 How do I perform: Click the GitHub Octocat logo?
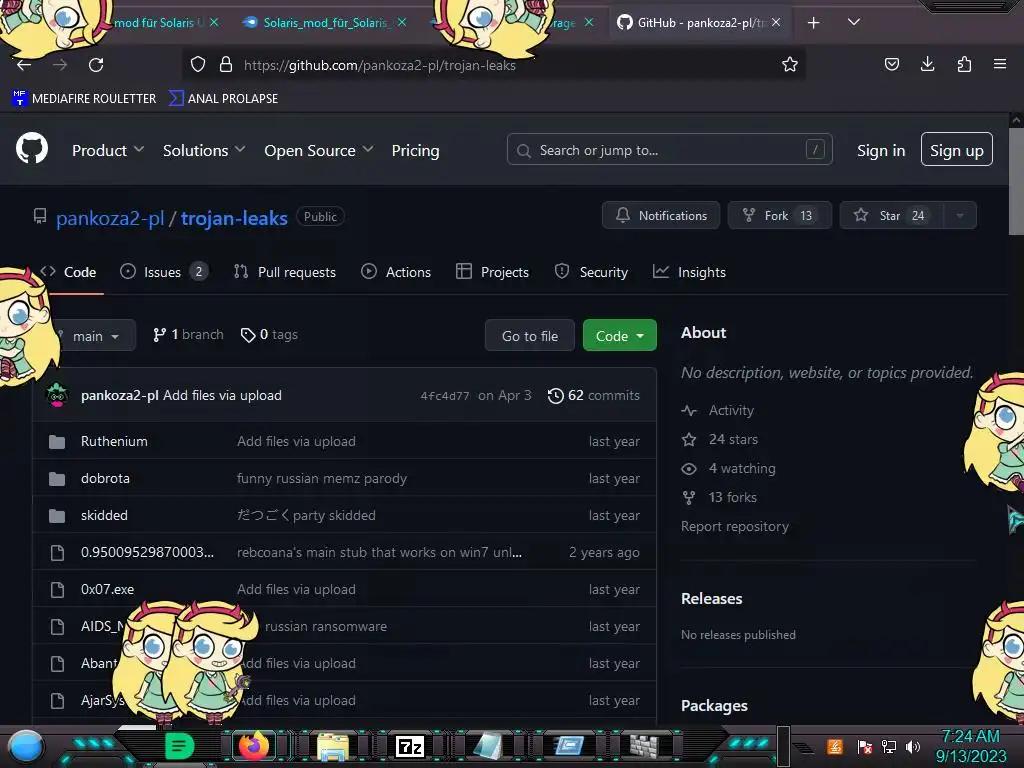(x=32, y=149)
